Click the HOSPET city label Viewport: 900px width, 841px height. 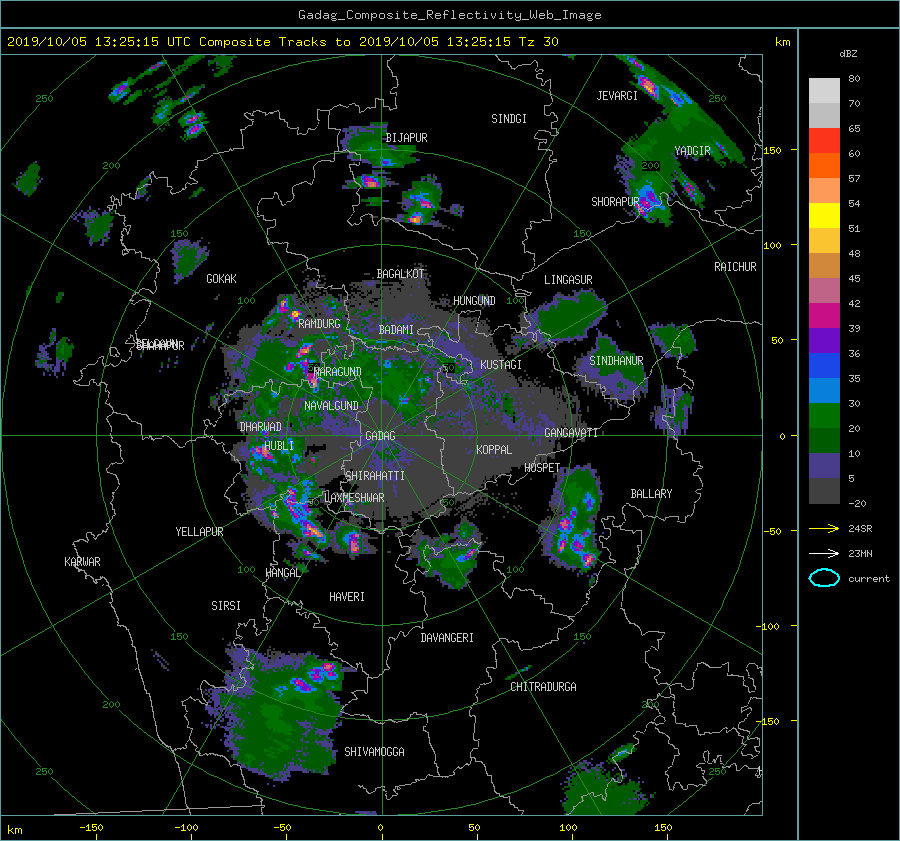coord(542,468)
